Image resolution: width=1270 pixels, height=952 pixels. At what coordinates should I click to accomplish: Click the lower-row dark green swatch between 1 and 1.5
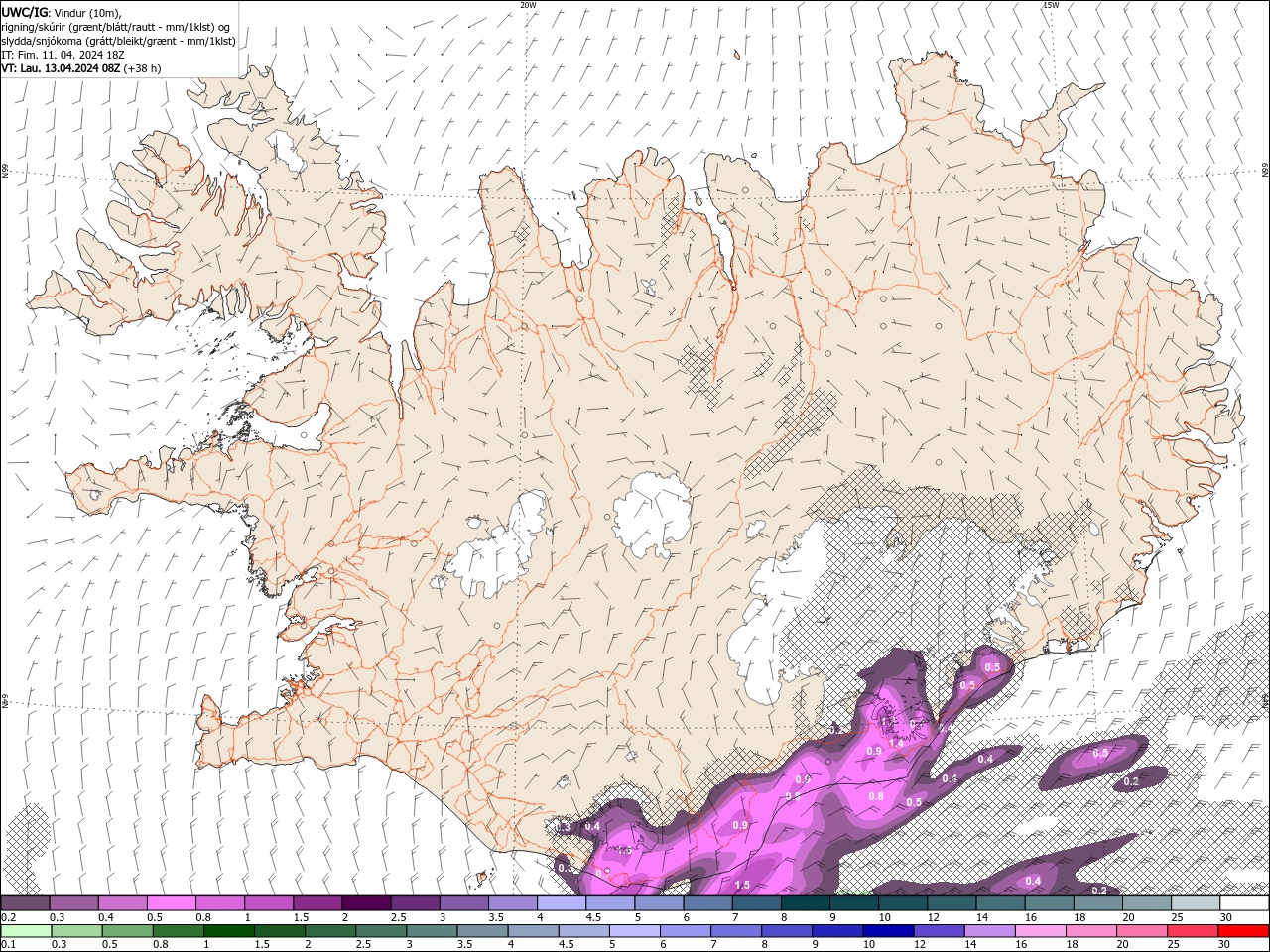point(228,931)
